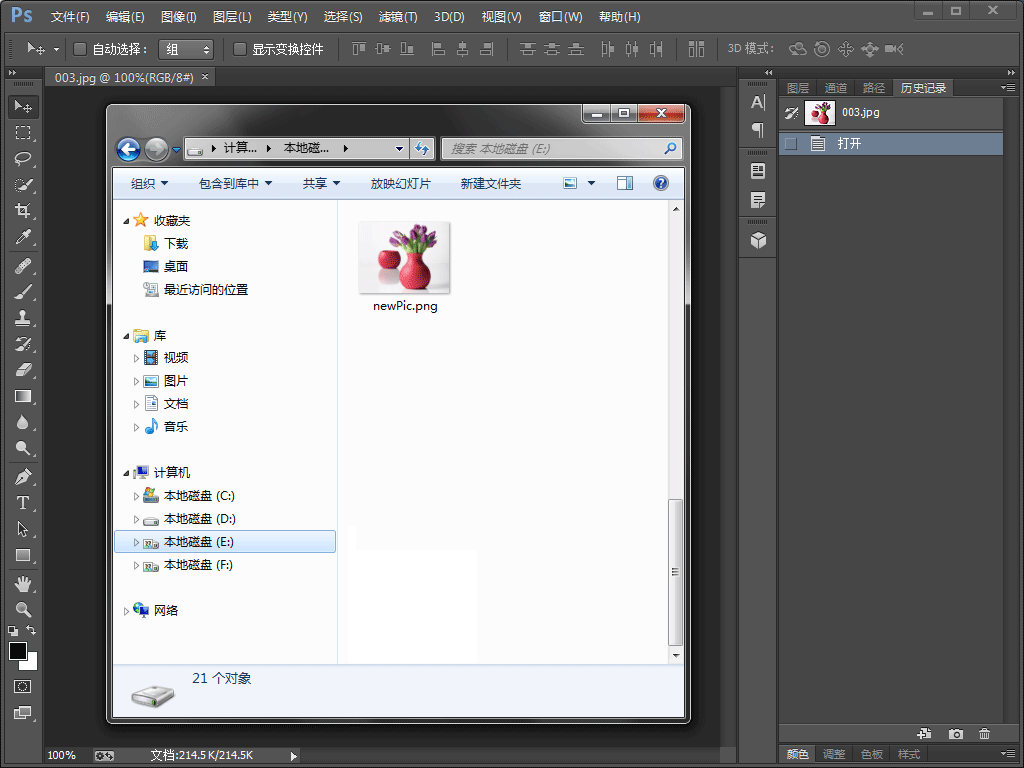Expand the 本地磁盘 (C:) tree node
Image resolution: width=1024 pixels, height=768 pixels.
(136, 496)
